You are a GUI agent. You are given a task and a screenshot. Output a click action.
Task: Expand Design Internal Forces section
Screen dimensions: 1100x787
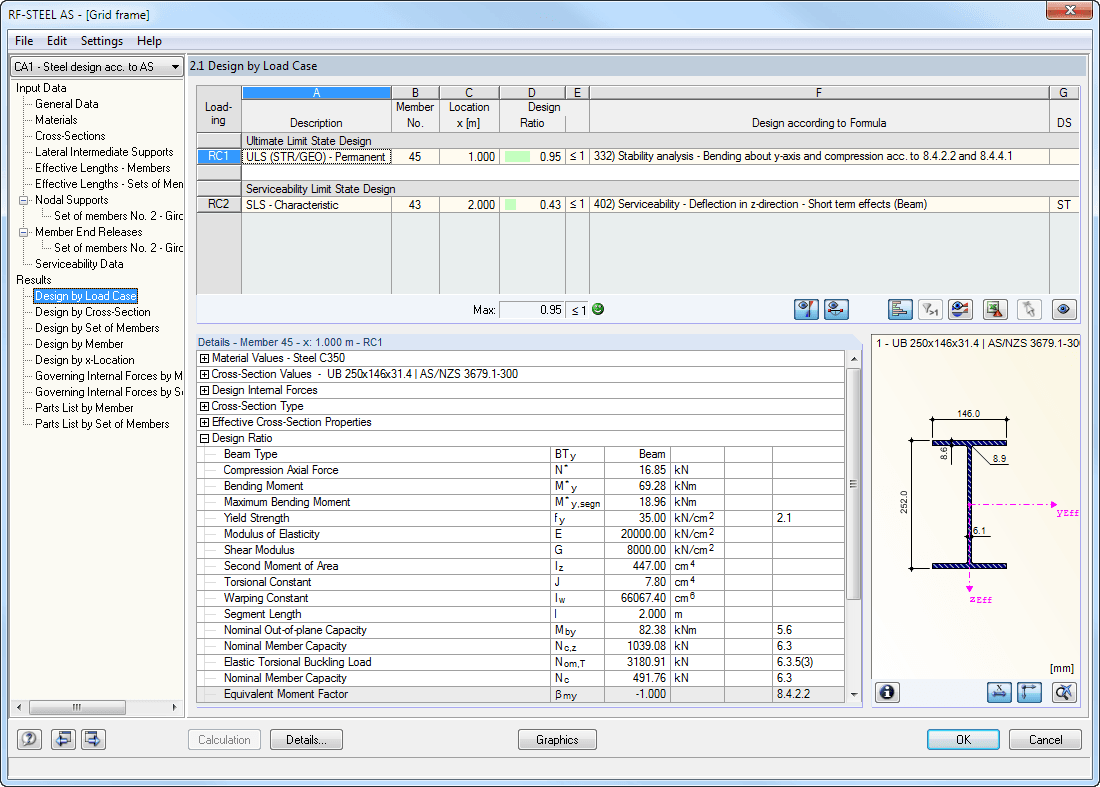pyautogui.click(x=204, y=391)
